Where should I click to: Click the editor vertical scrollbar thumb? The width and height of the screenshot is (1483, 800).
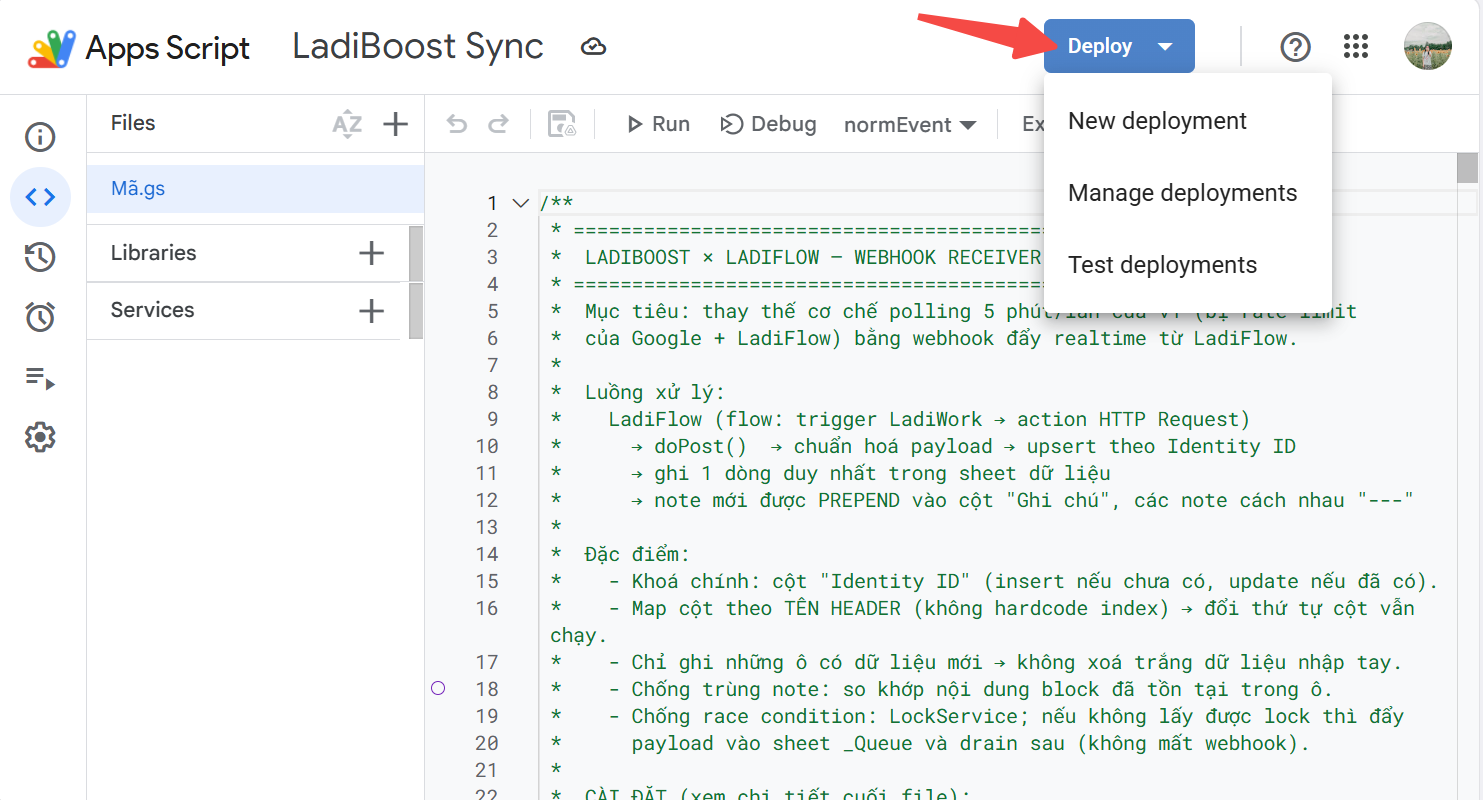1467,168
